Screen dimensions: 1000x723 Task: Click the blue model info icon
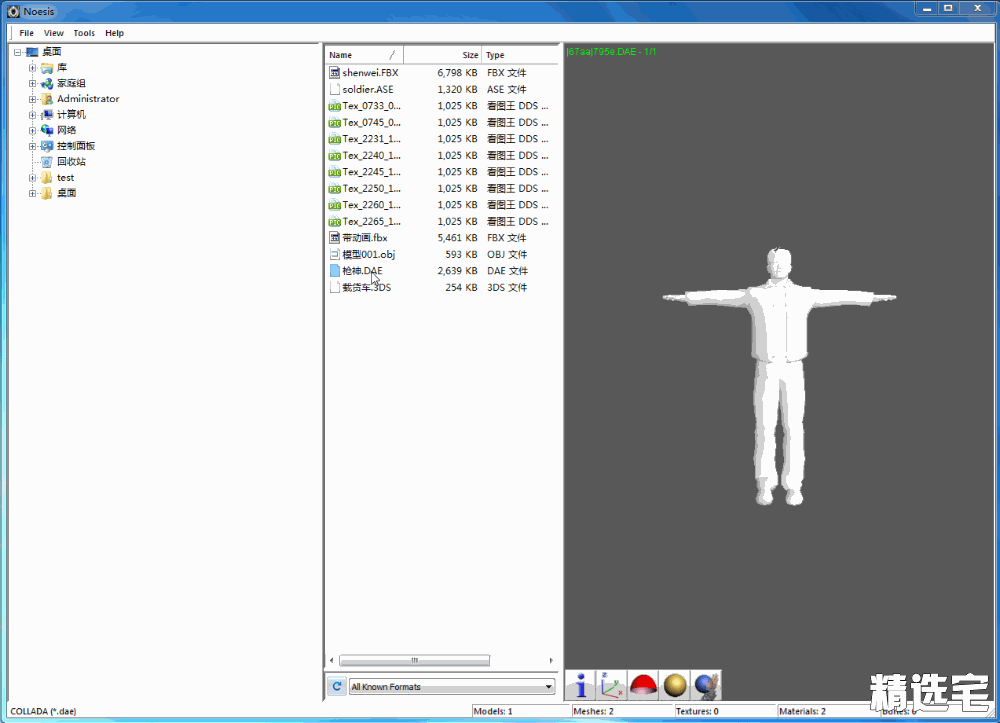point(581,685)
